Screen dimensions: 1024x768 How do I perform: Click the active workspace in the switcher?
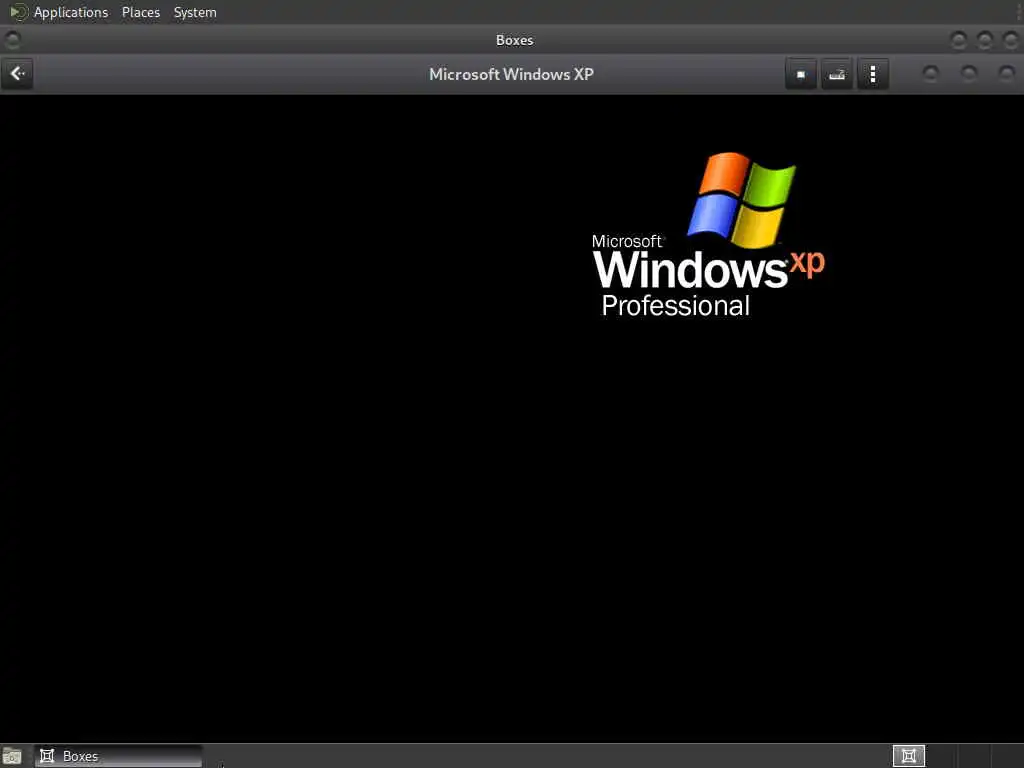(908, 756)
